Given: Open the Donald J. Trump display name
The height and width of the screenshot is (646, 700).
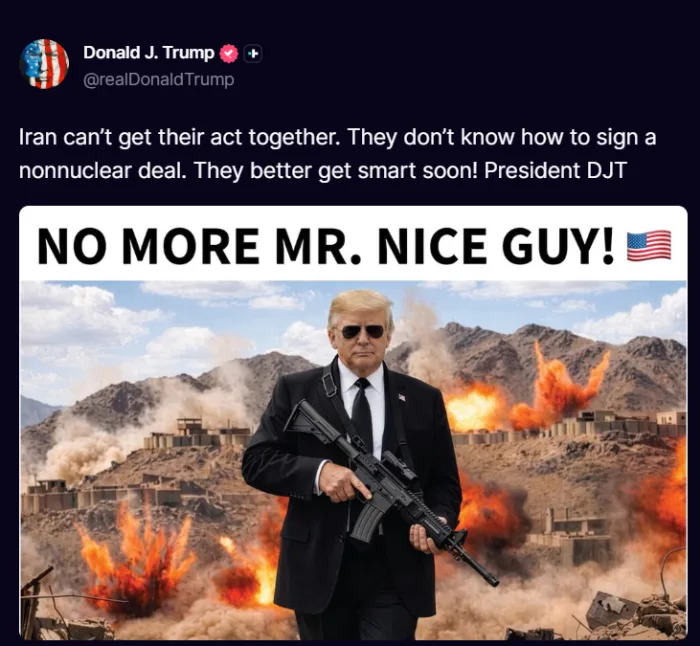Looking at the screenshot, I should tap(149, 53).
